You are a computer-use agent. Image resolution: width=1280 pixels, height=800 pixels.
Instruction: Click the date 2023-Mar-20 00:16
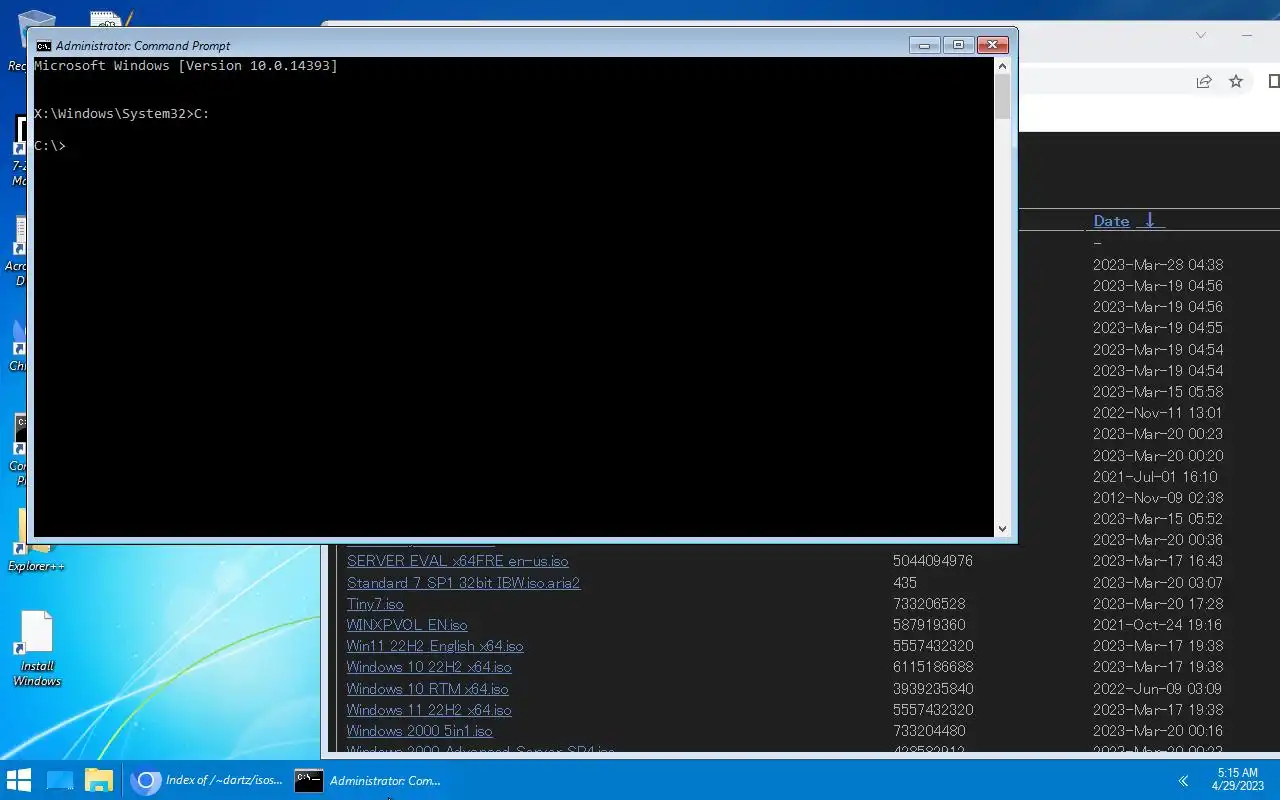click(1158, 731)
